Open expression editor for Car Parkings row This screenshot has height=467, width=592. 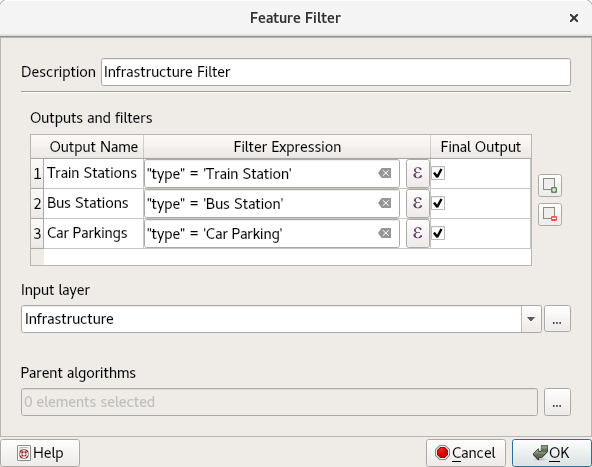[418, 233]
